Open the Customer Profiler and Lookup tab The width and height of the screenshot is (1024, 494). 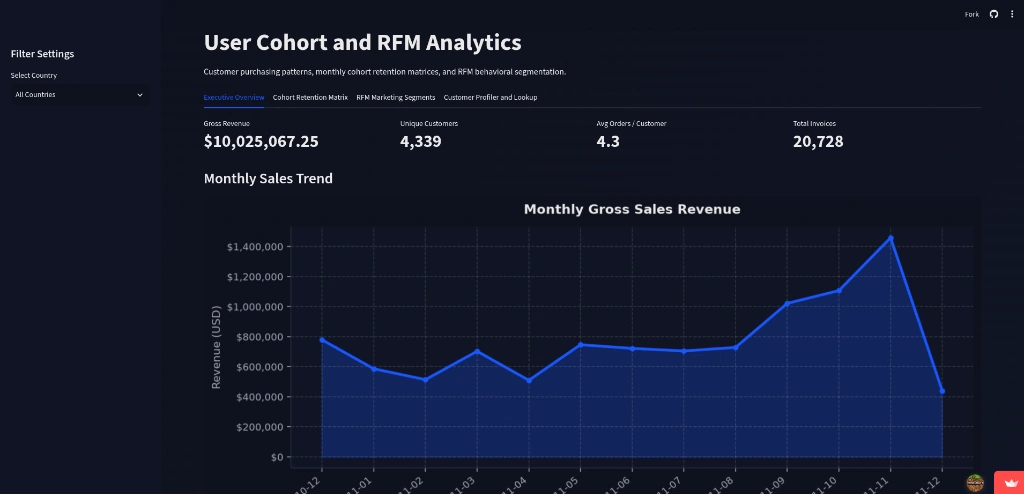(x=490, y=97)
